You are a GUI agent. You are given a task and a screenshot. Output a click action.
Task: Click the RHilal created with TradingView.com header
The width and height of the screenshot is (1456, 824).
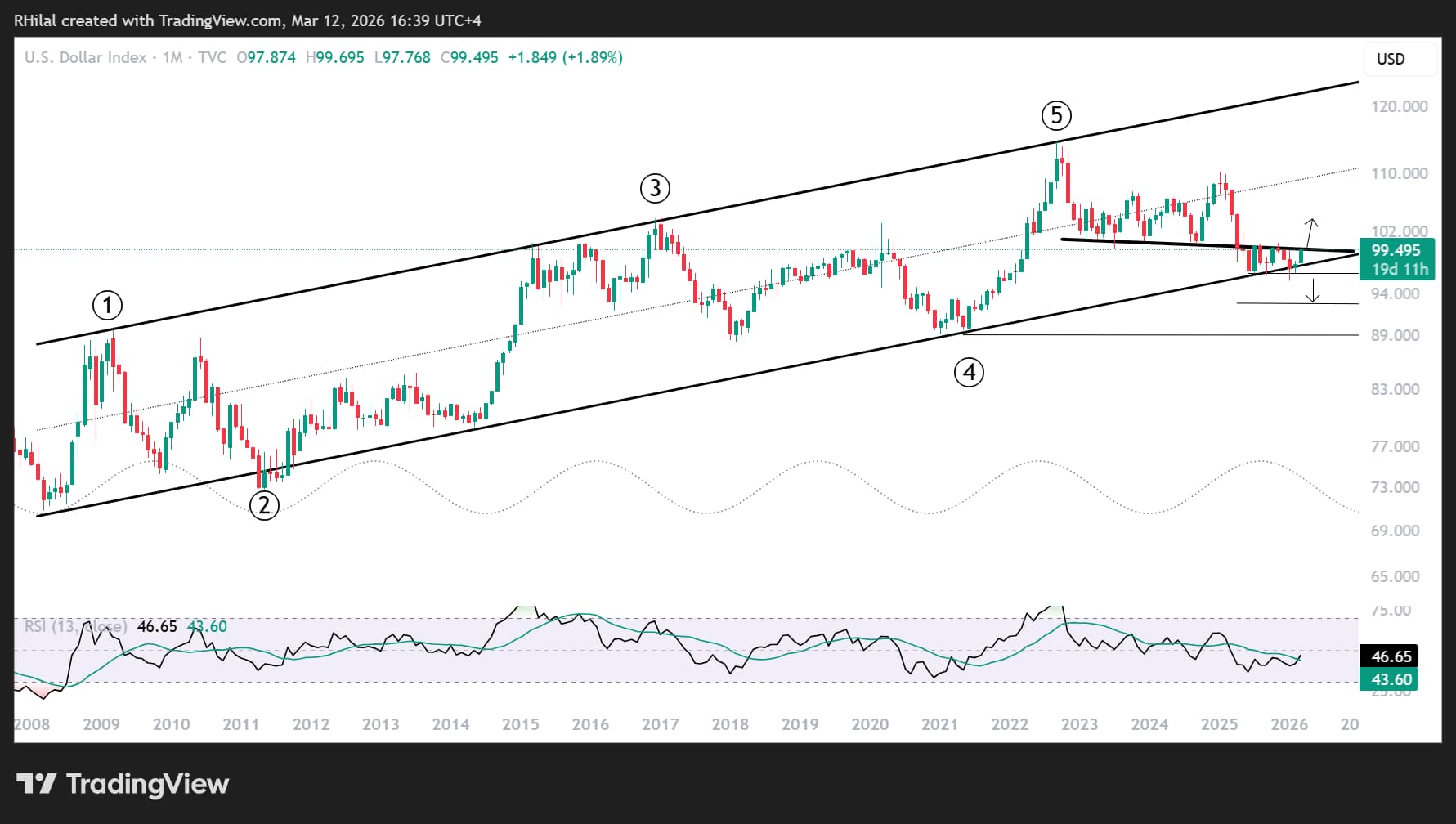tap(247, 20)
